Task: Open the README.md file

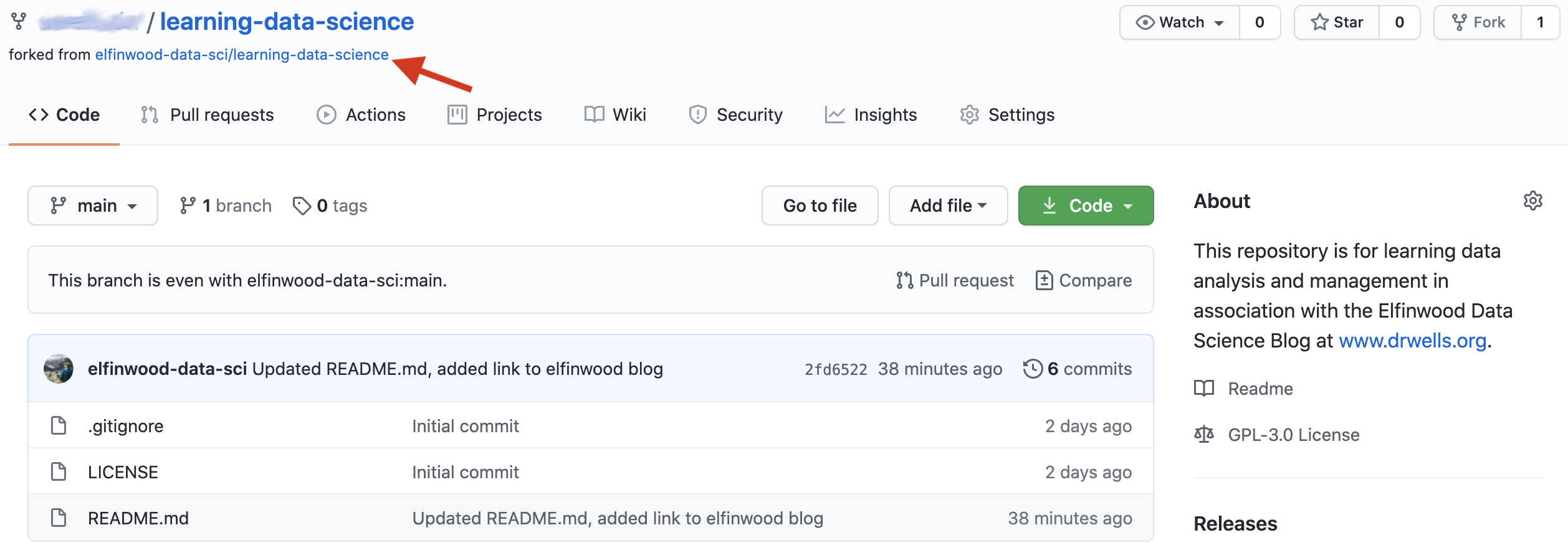Action: coord(138,518)
